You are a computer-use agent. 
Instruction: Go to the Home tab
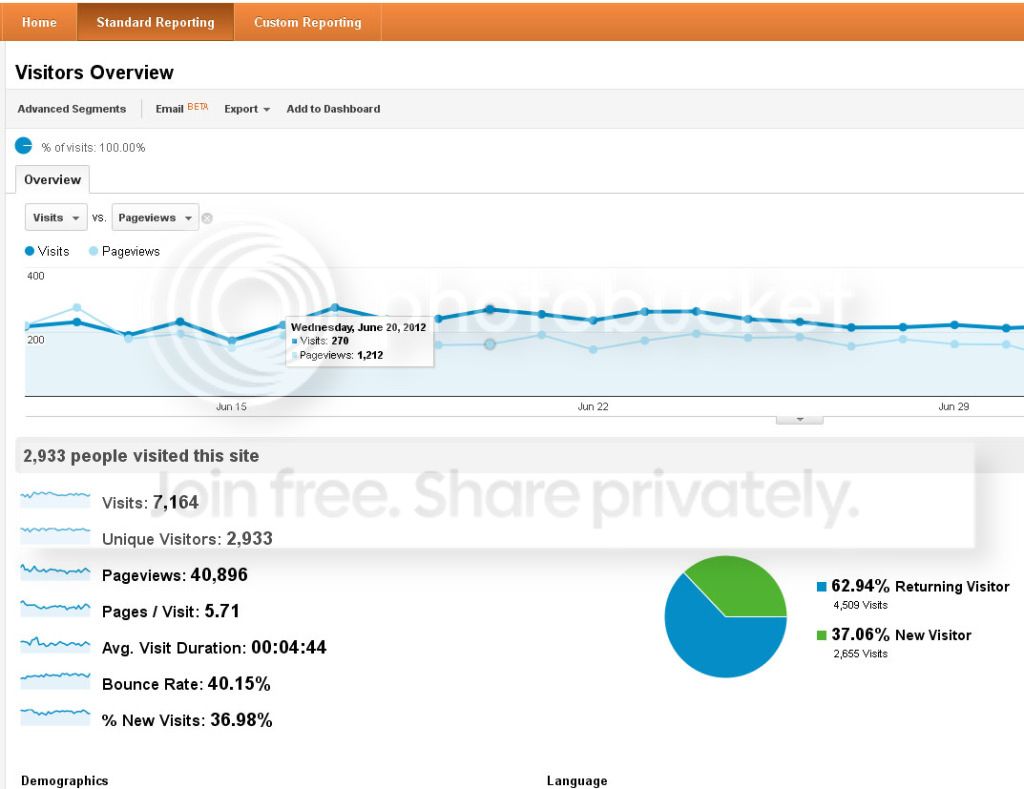point(39,22)
